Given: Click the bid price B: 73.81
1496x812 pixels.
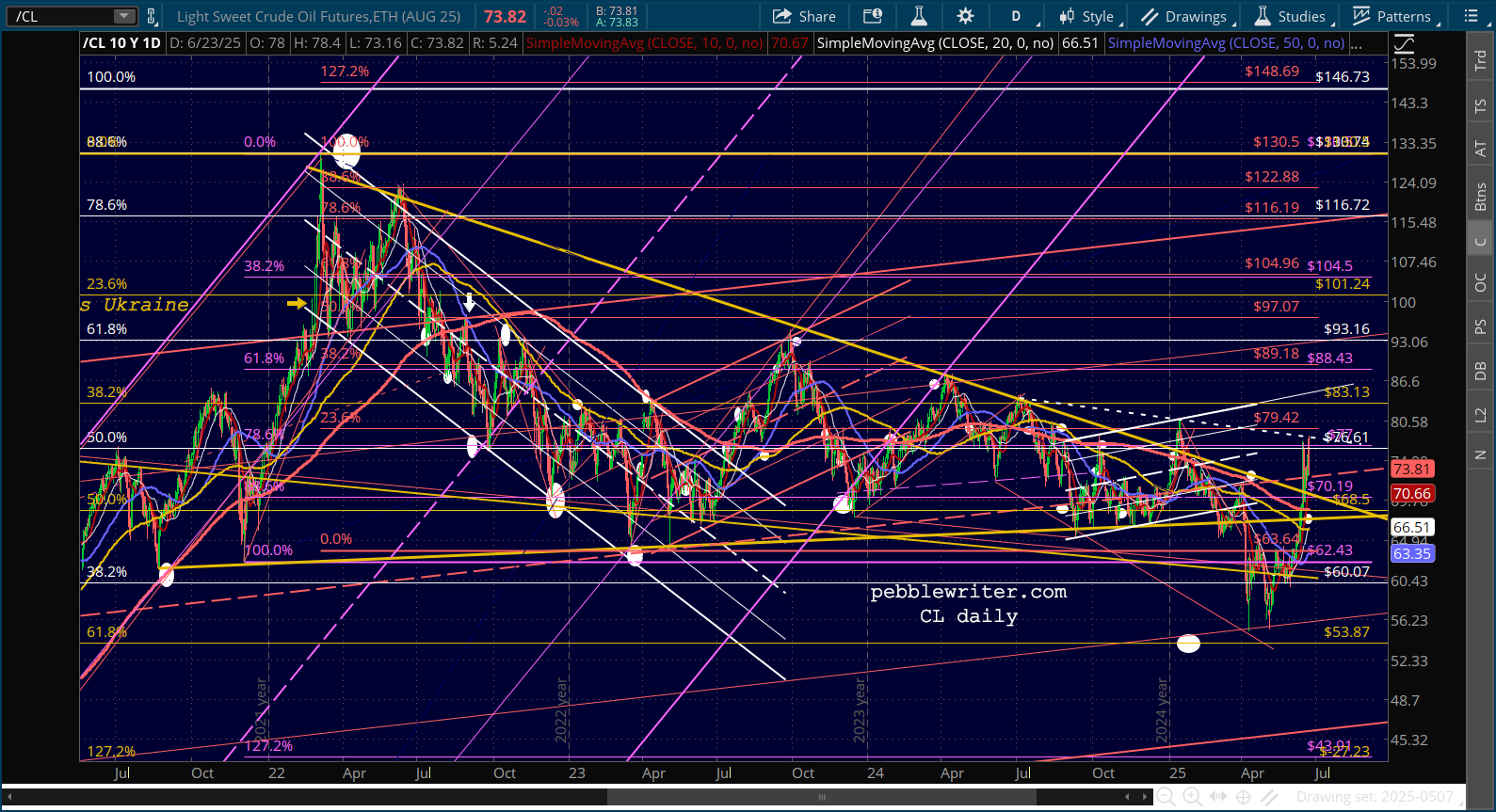Looking at the screenshot, I should click(x=617, y=11).
